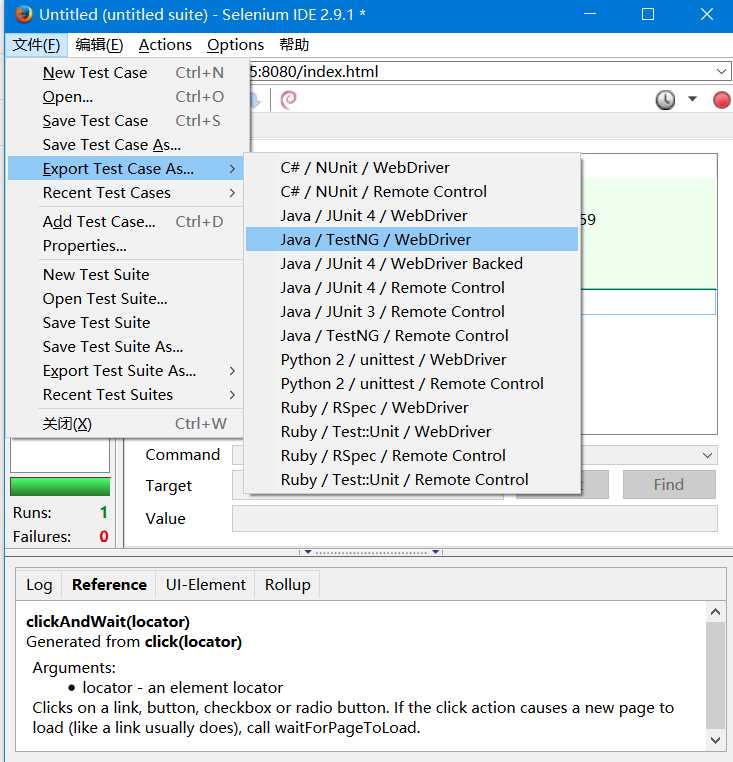
Task: Click the Firefox icon in the title bar
Action: 23,15
